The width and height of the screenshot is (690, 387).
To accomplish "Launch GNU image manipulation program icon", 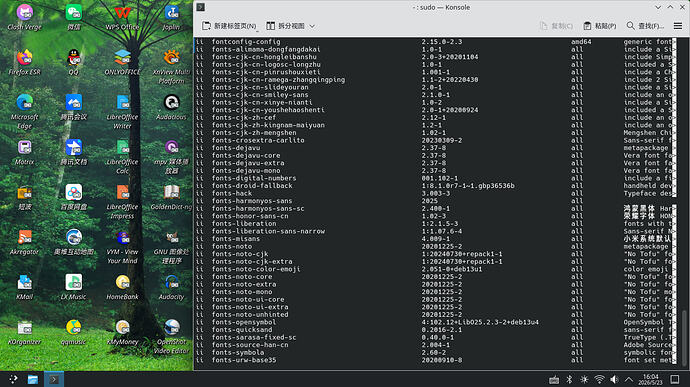I will [x=171, y=237].
